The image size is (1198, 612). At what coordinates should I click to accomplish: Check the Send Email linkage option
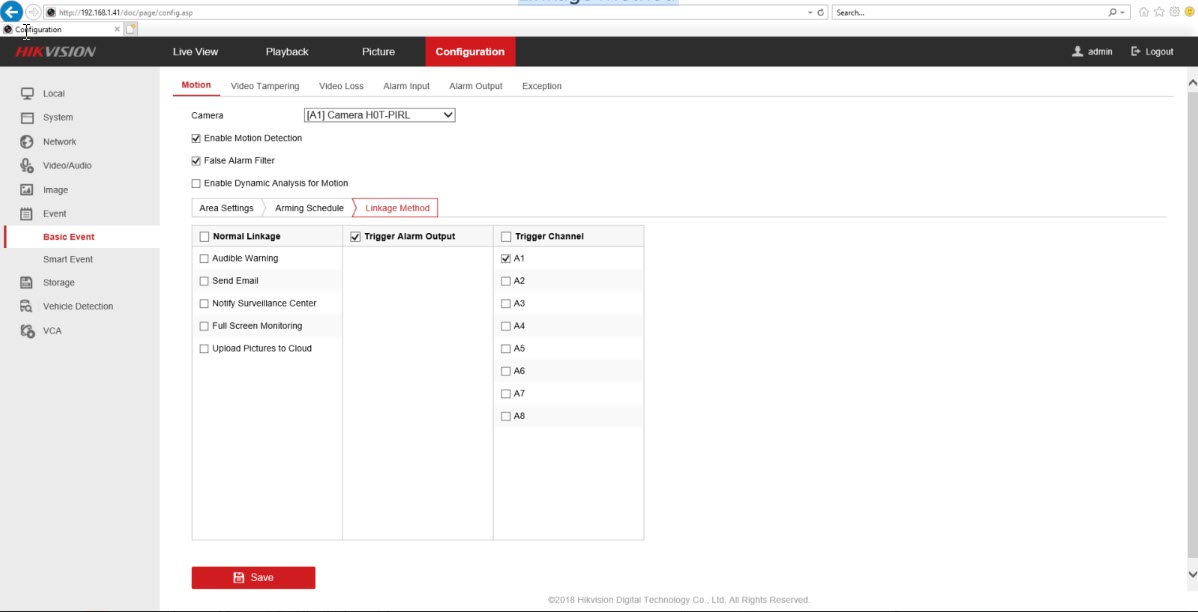[x=205, y=281]
